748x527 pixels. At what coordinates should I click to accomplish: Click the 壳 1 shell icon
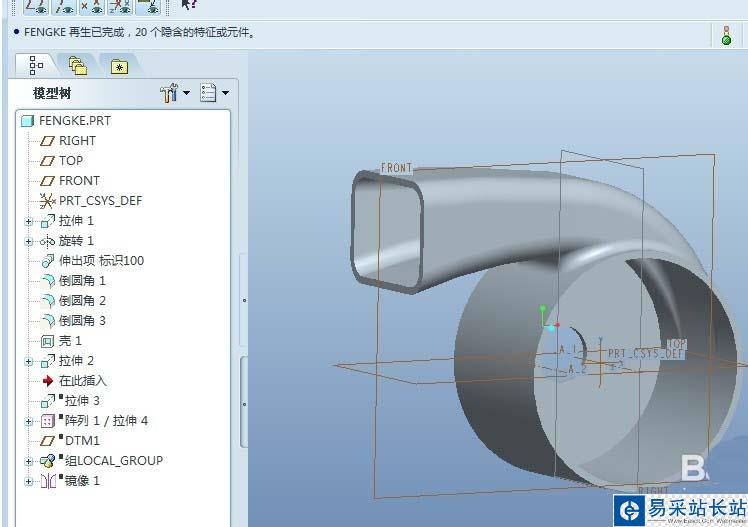(47, 341)
